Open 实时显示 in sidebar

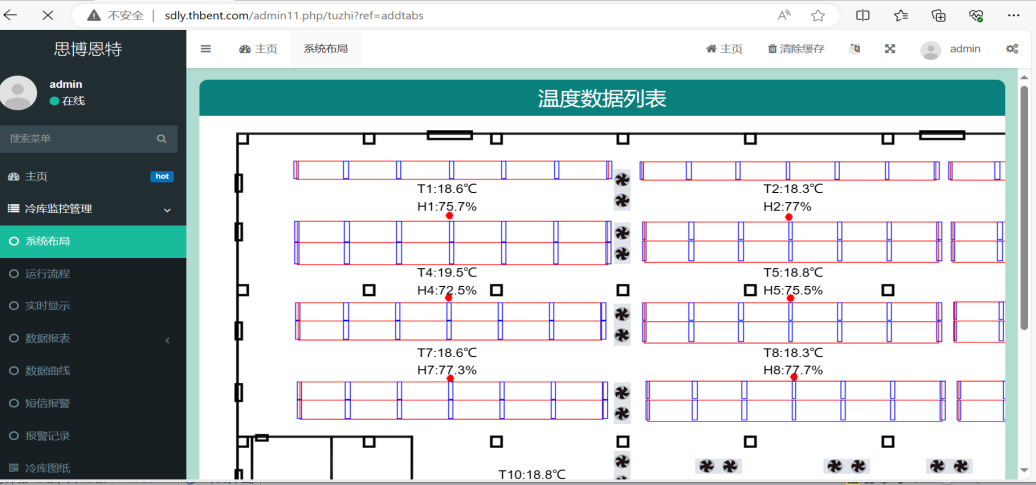[x=48, y=306]
